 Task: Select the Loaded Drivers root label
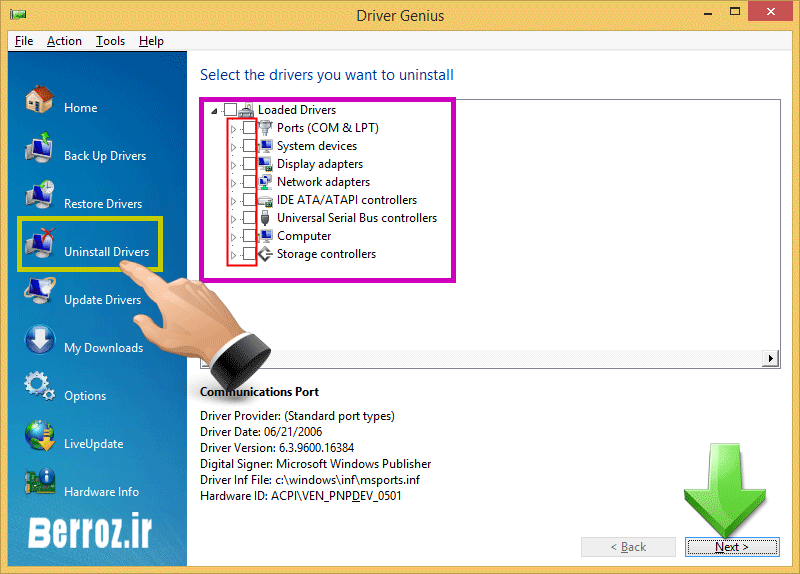(x=297, y=110)
